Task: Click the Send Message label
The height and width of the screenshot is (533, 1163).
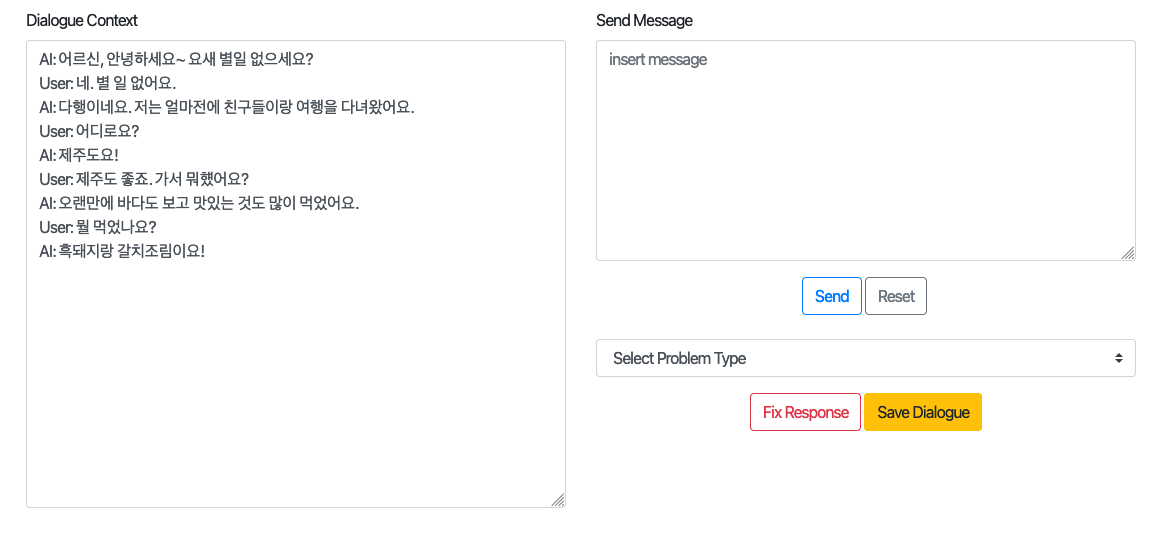Action: [x=644, y=21]
